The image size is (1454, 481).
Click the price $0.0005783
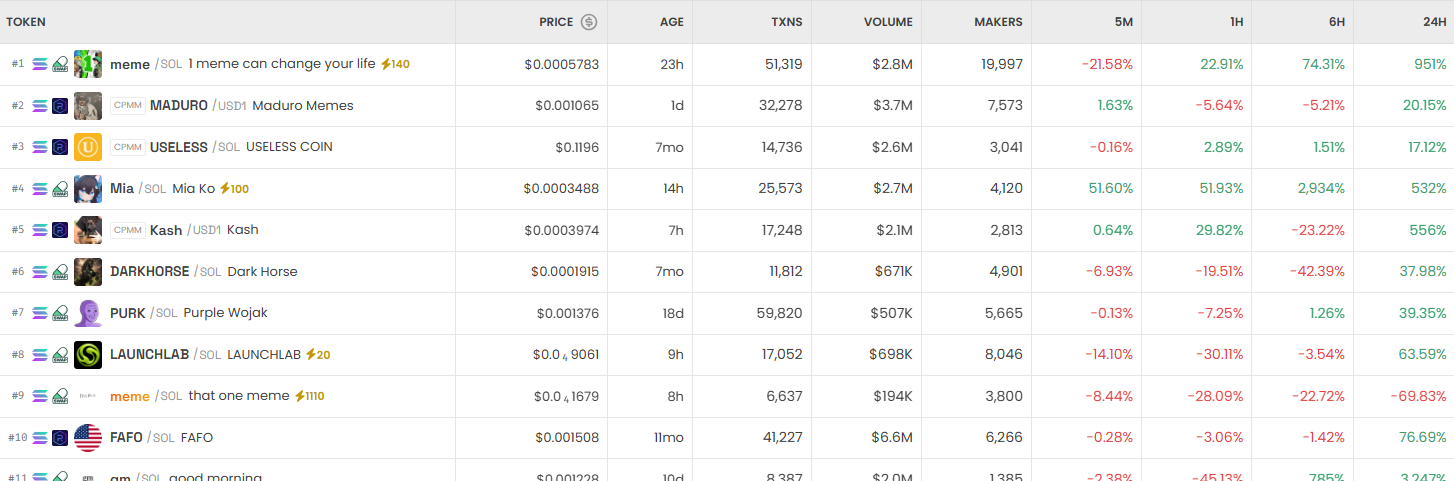(x=561, y=64)
